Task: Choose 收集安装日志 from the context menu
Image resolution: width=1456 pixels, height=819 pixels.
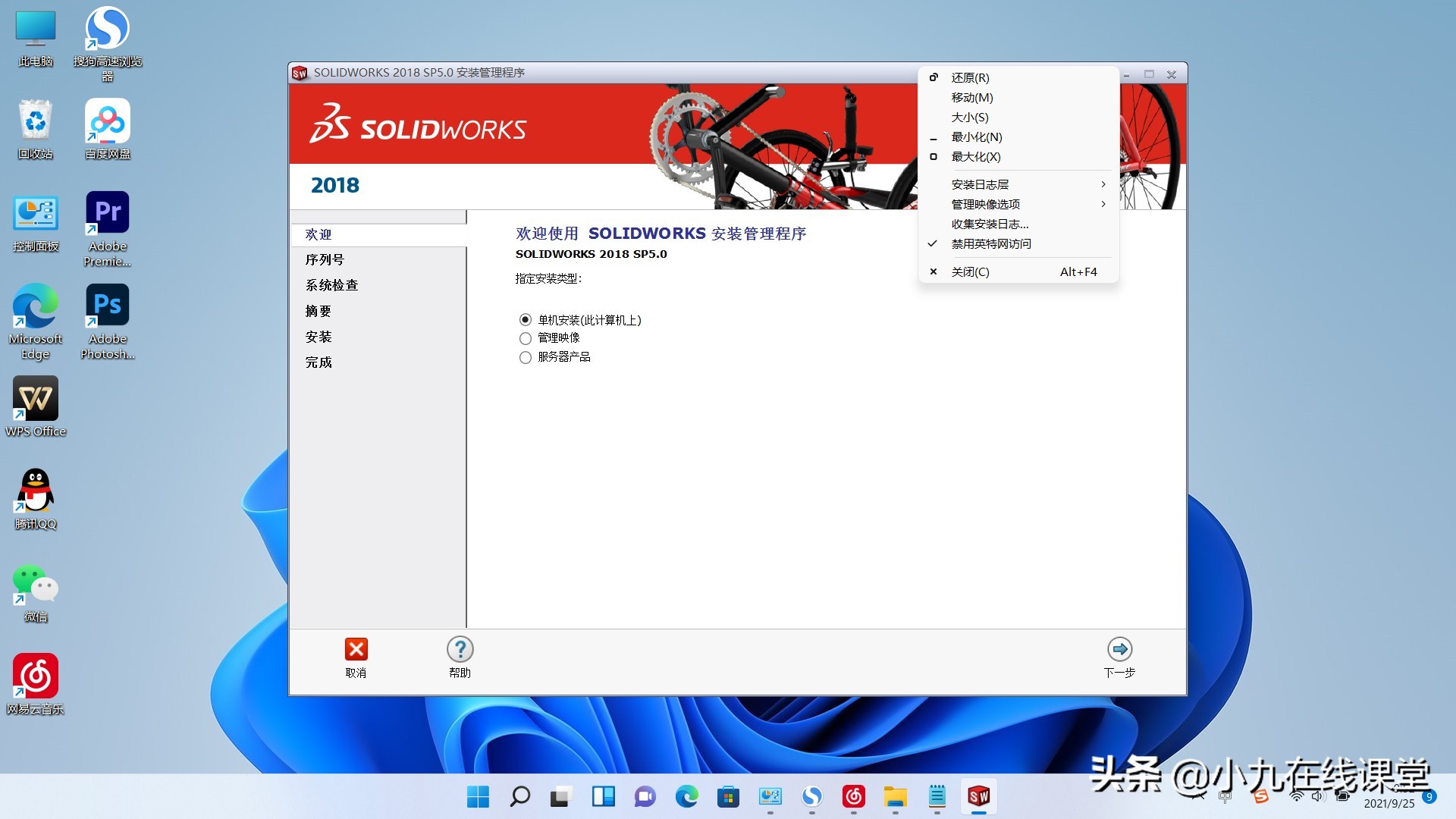Action: click(x=988, y=224)
